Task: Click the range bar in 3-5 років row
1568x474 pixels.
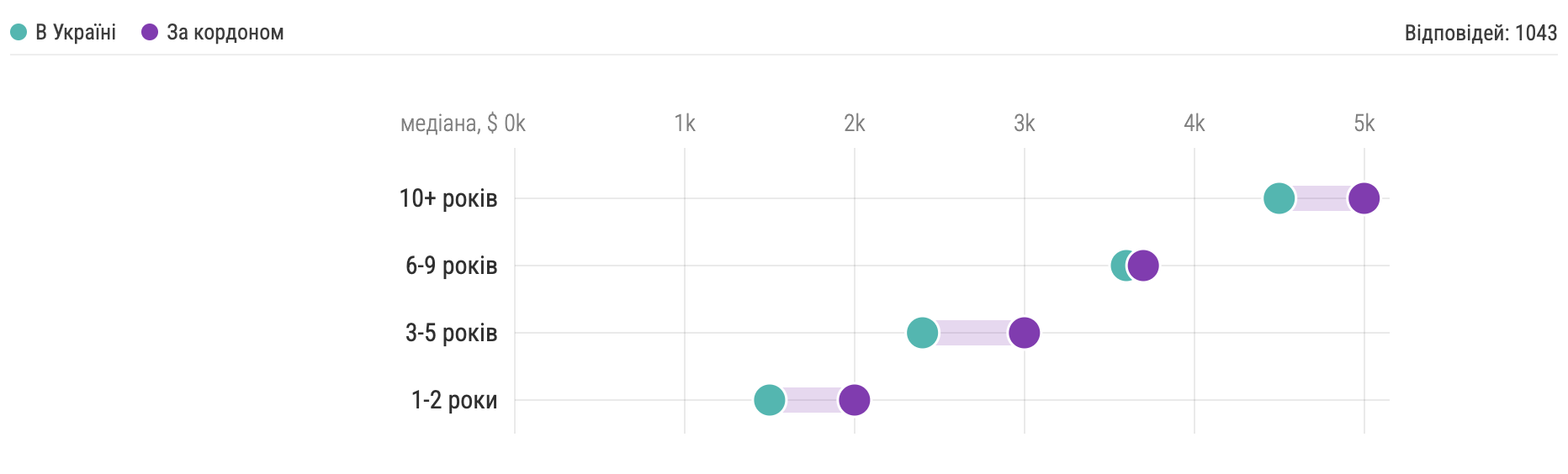Action: point(973,333)
